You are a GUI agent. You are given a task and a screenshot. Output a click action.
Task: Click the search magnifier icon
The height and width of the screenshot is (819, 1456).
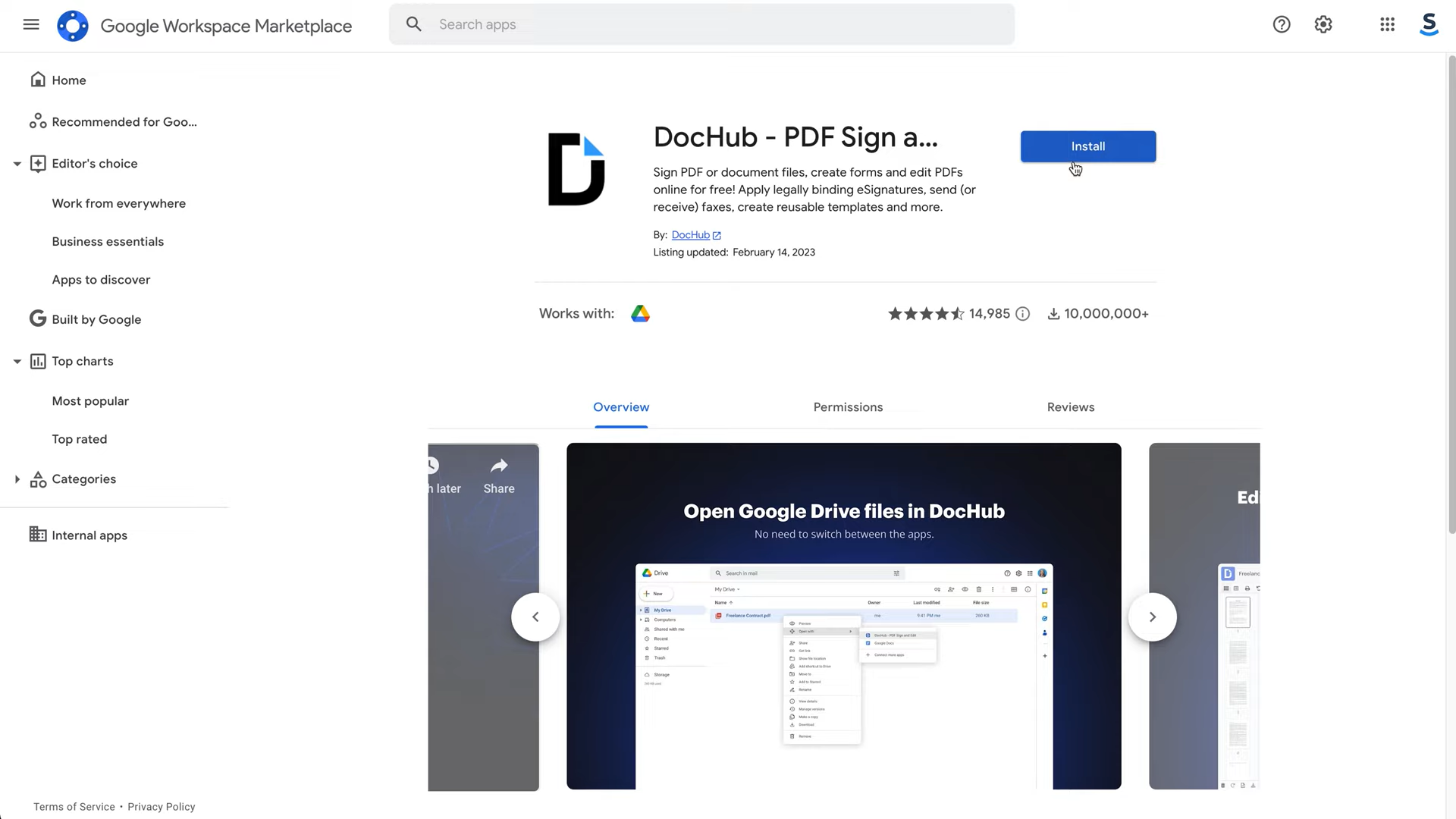(413, 24)
